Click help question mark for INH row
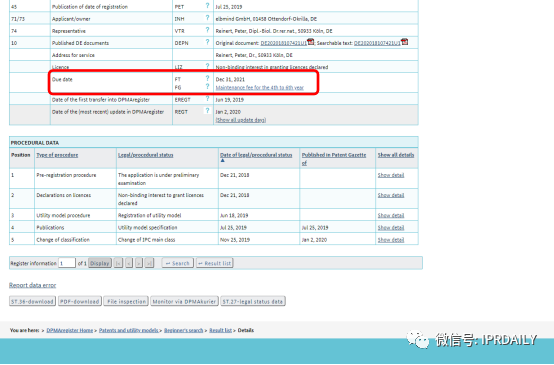 click(207, 18)
